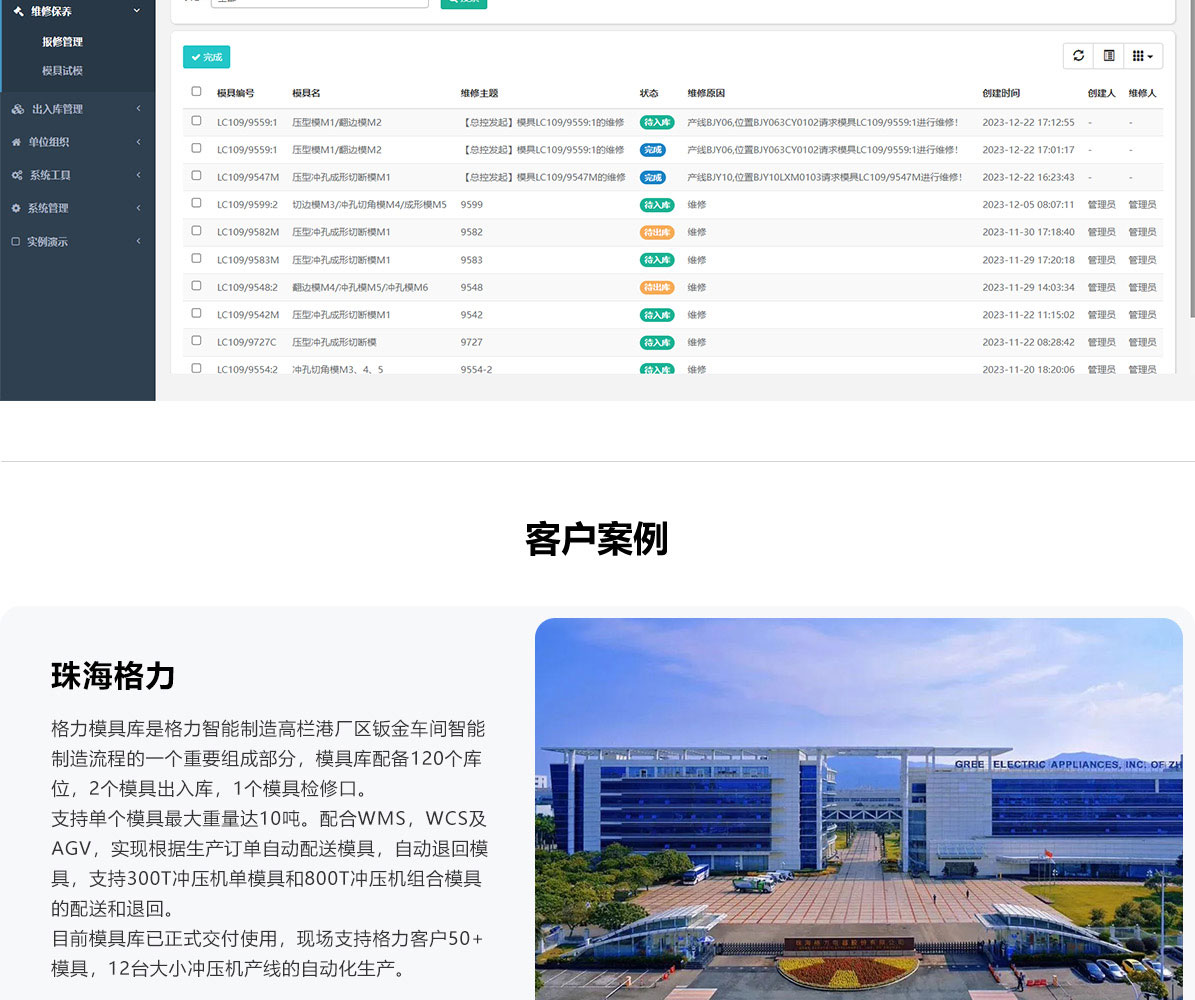This screenshot has height=1000, width=1195.
Task: Open 报修管理 in the sidebar
Action: pos(62,42)
